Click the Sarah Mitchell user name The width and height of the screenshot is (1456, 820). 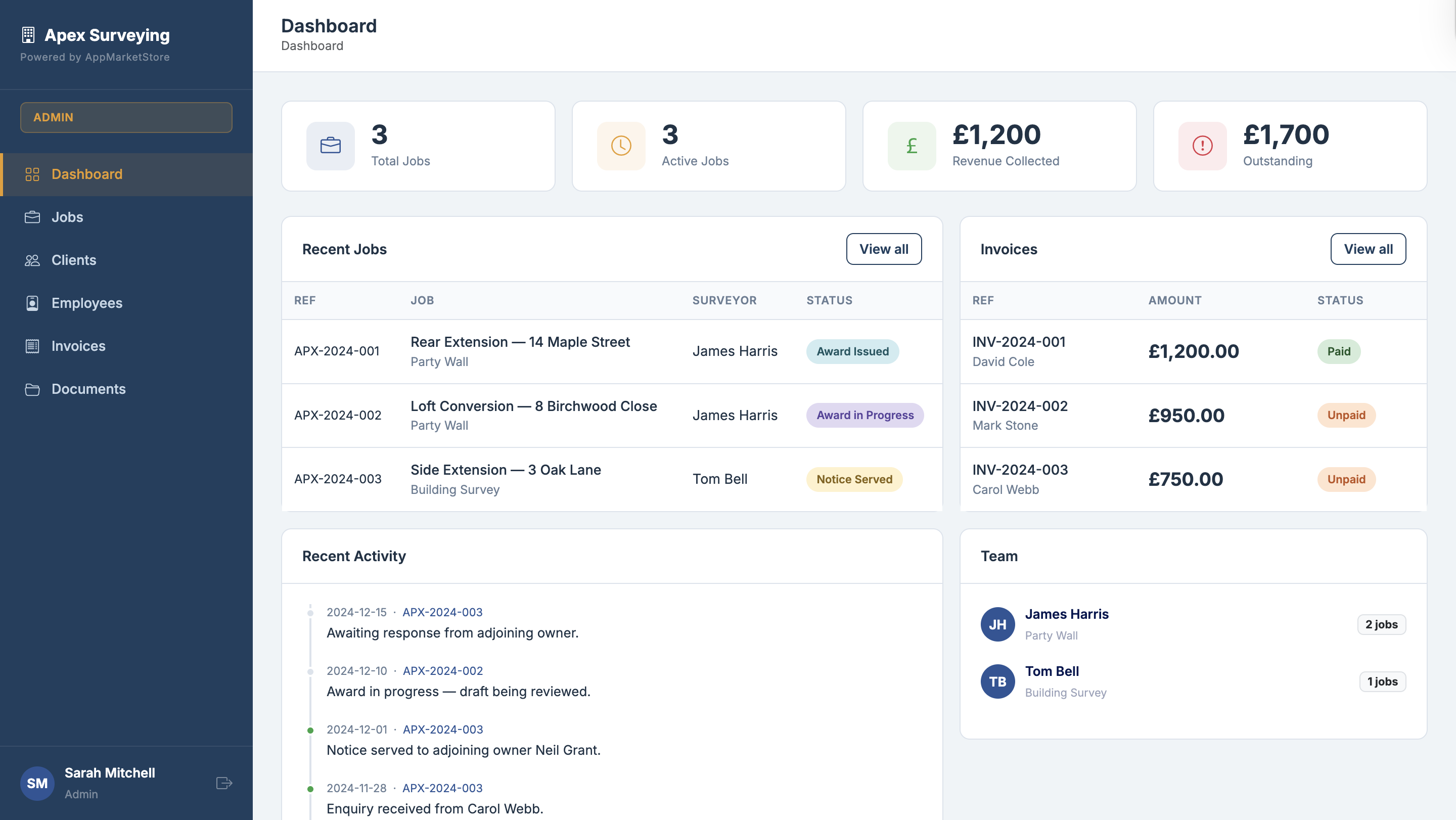point(110,772)
